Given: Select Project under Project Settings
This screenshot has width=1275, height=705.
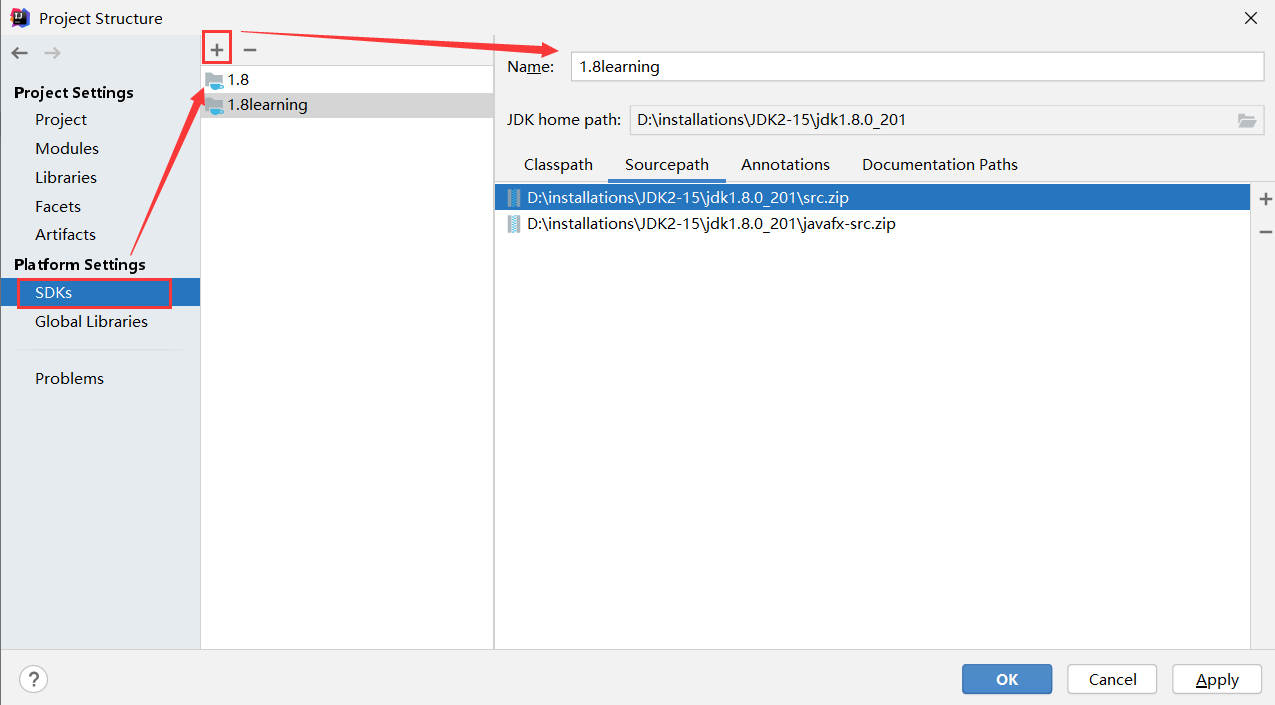Looking at the screenshot, I should (x=61, y=119).
